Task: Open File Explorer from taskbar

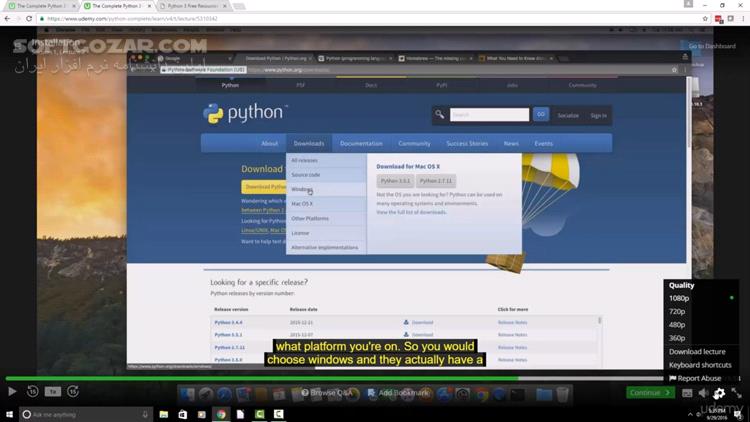Action: [x=164, y=414]
